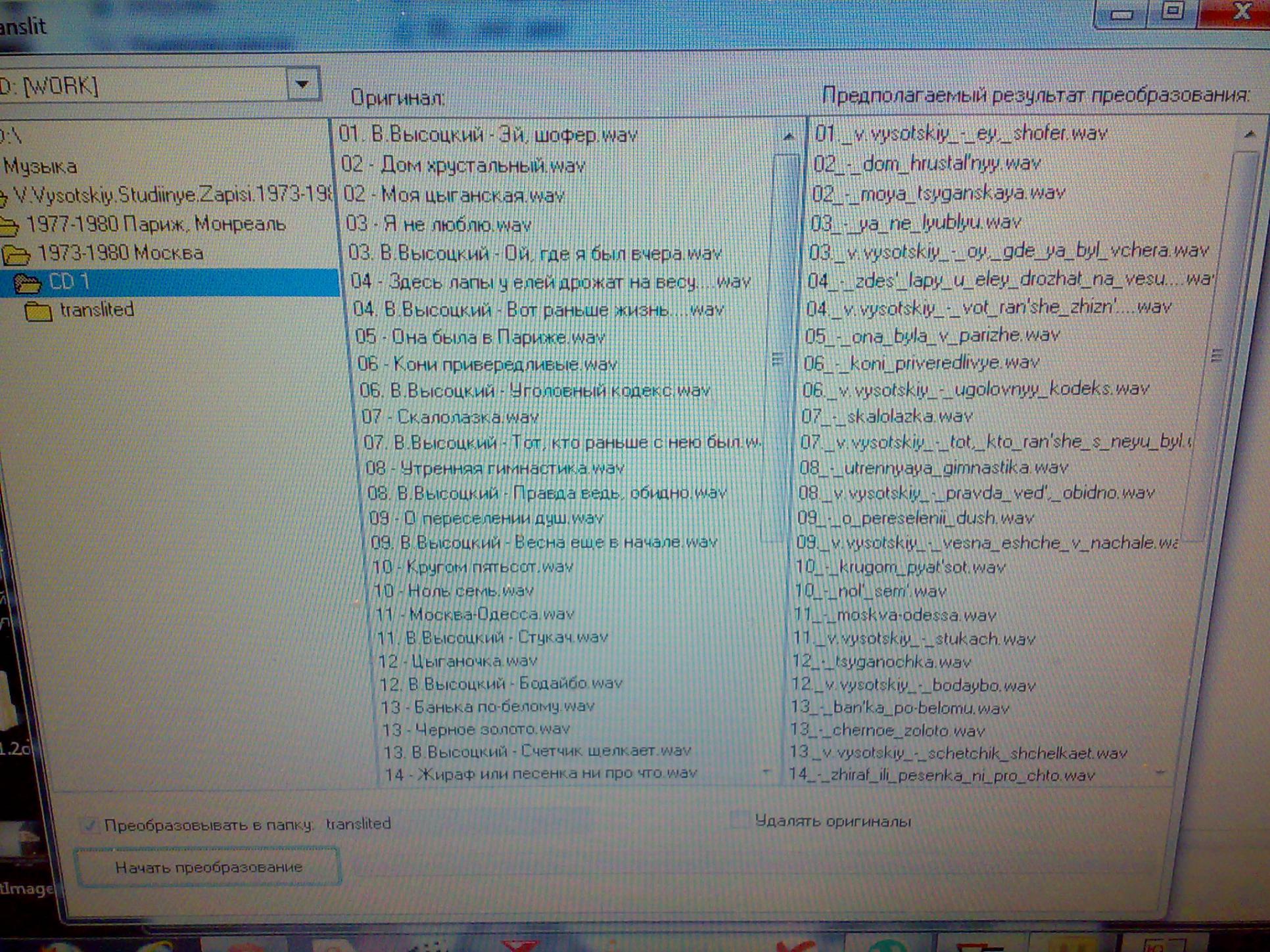Select file 02 - Дом хрустальный.wav

point(463,165)
